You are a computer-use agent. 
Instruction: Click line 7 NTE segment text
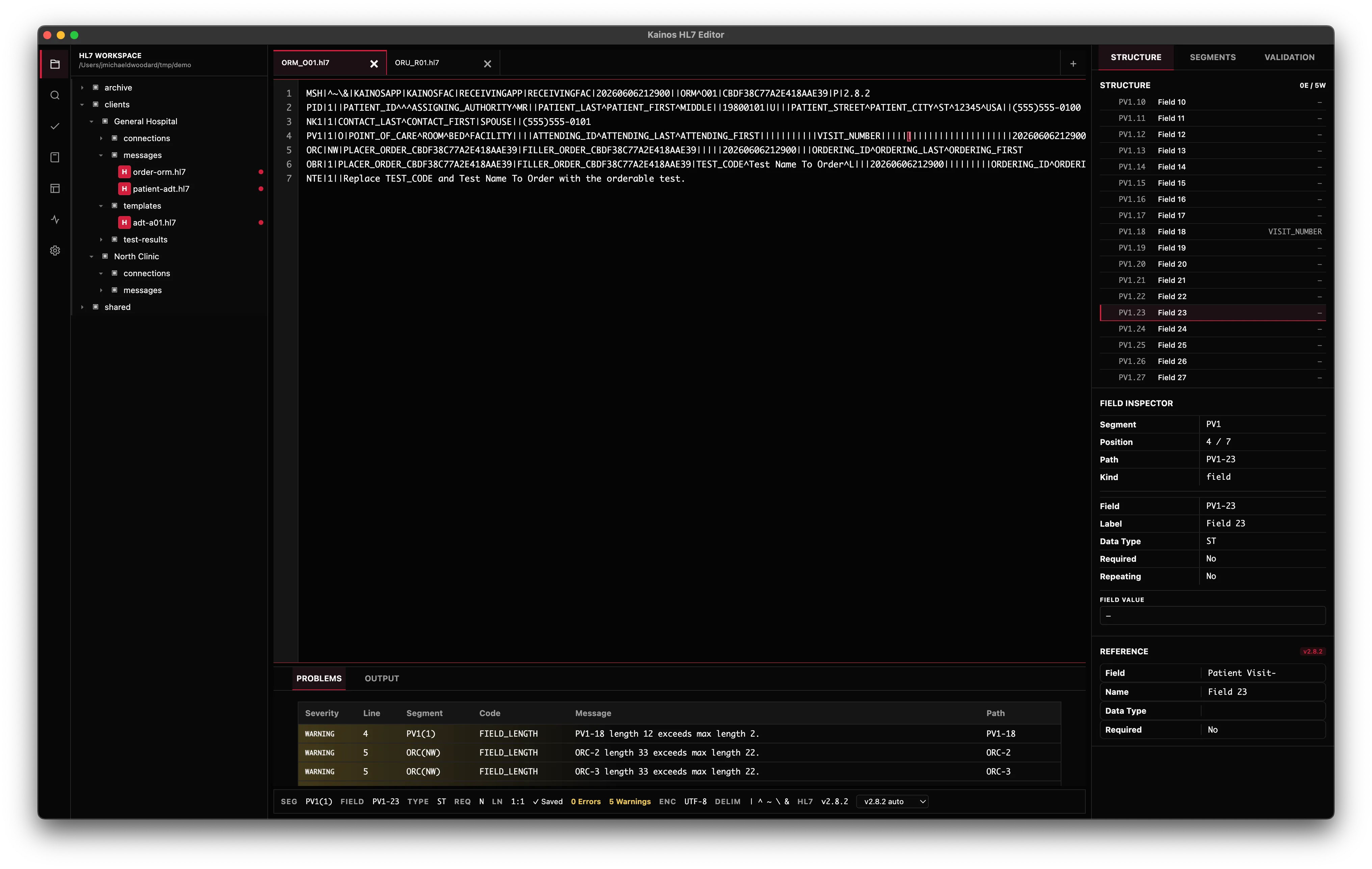pyautogui.click(x=495, y=178)
